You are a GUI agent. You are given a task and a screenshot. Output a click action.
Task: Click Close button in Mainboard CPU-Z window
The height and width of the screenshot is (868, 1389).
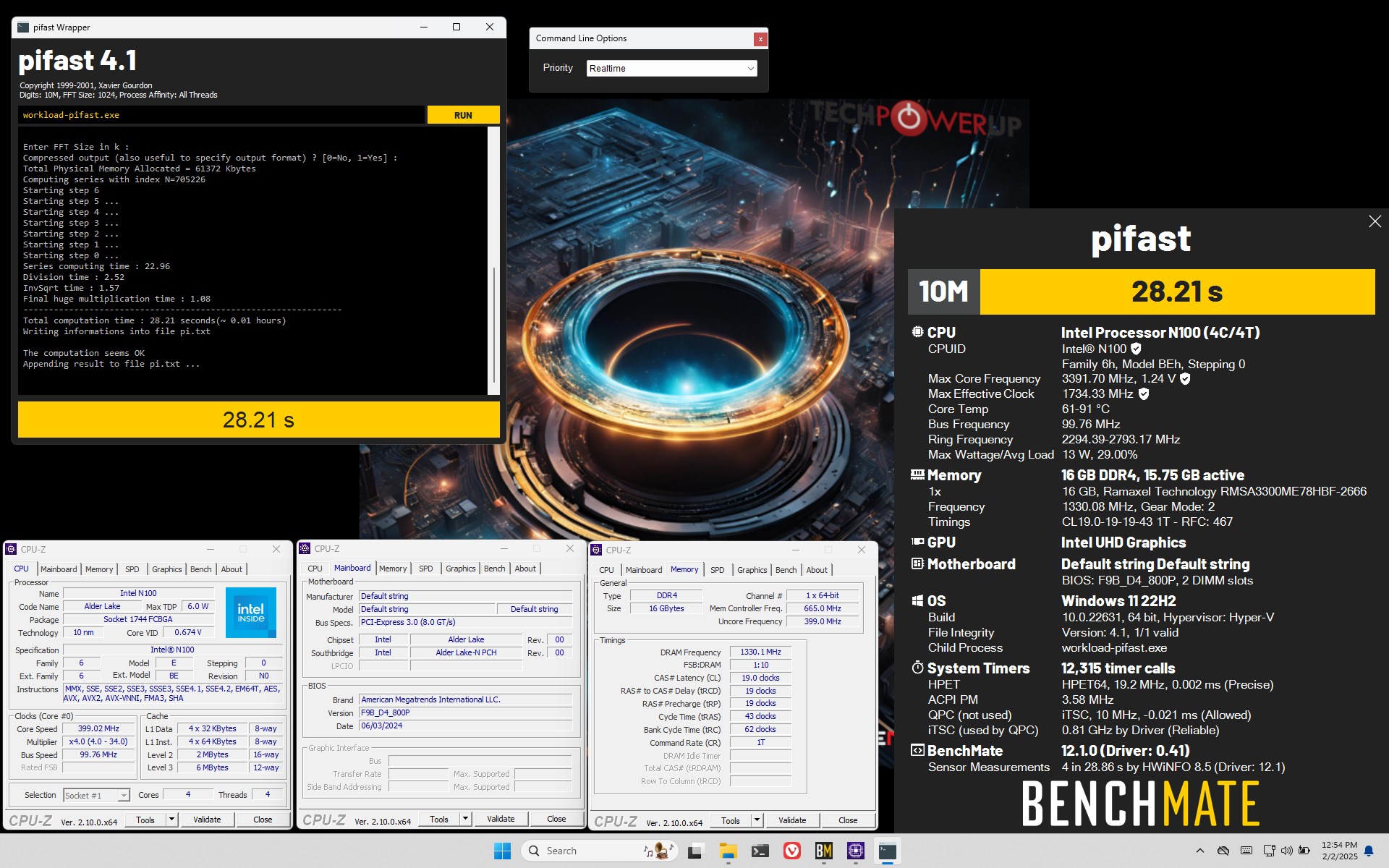coord(556,819)
